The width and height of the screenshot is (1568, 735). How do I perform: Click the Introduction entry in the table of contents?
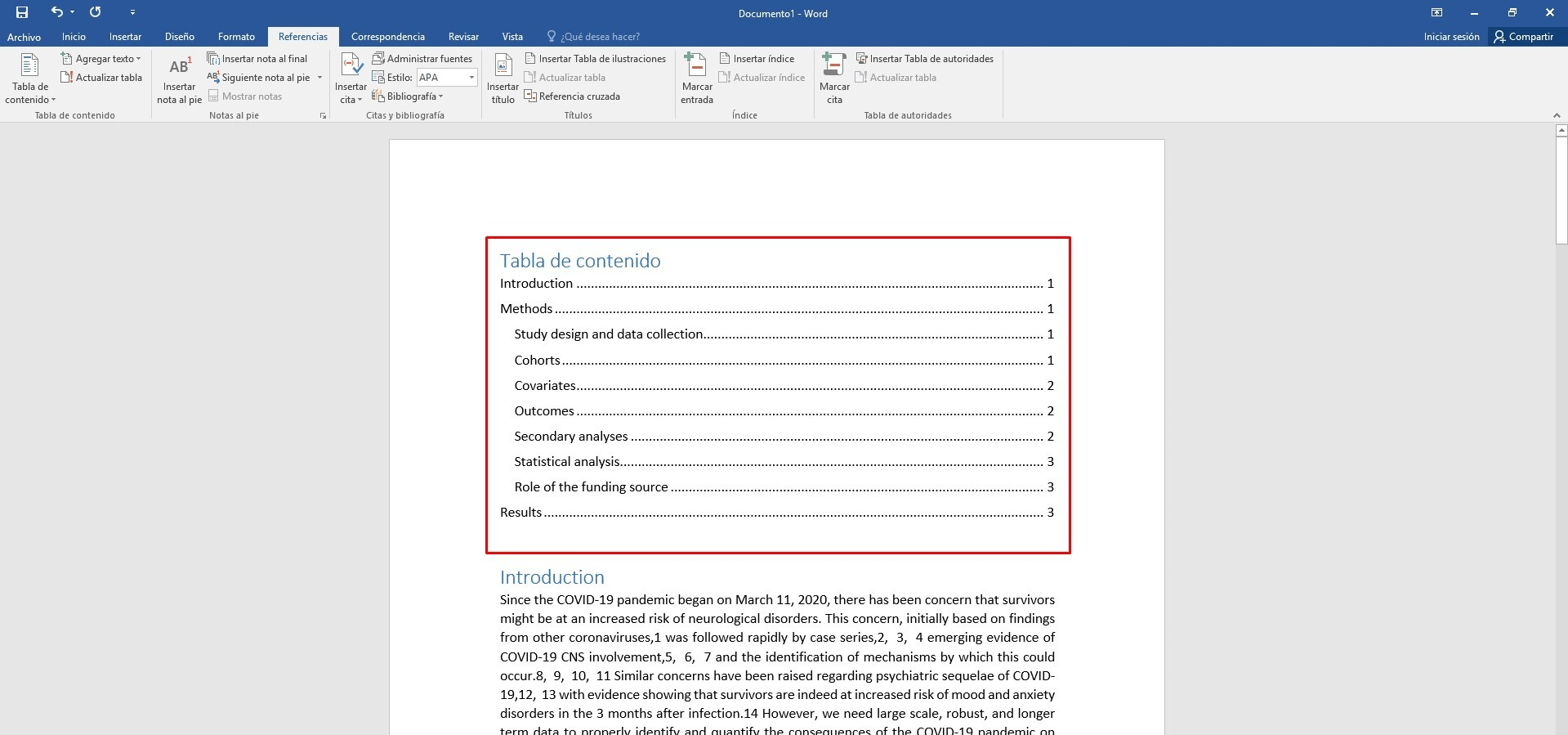pos(777,284)
